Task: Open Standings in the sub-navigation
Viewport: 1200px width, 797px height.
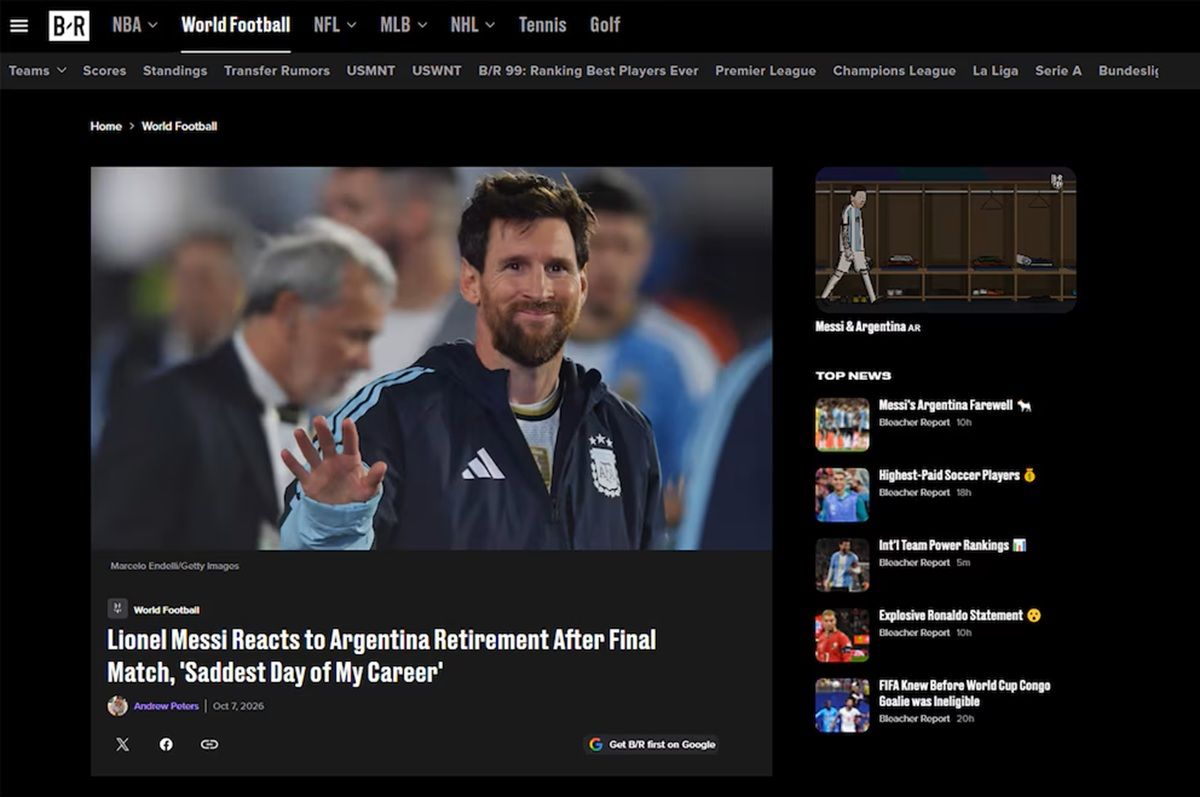Action: coord(175,71)
